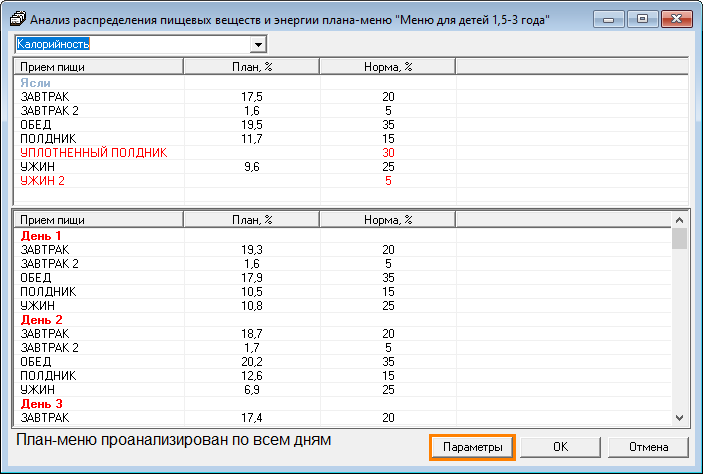
Task: Click the Калорийность combo box field
Action: 132,45
